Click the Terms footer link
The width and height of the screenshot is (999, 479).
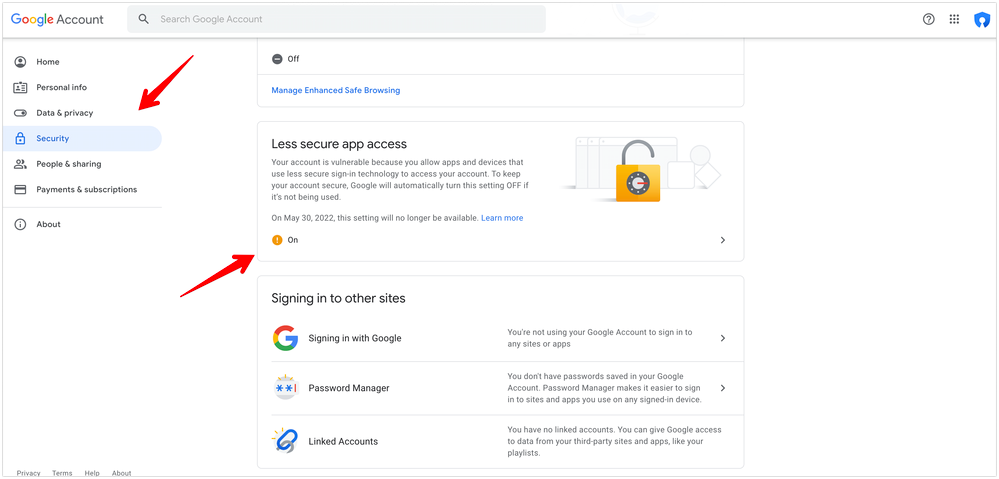[x=62, y=473]
